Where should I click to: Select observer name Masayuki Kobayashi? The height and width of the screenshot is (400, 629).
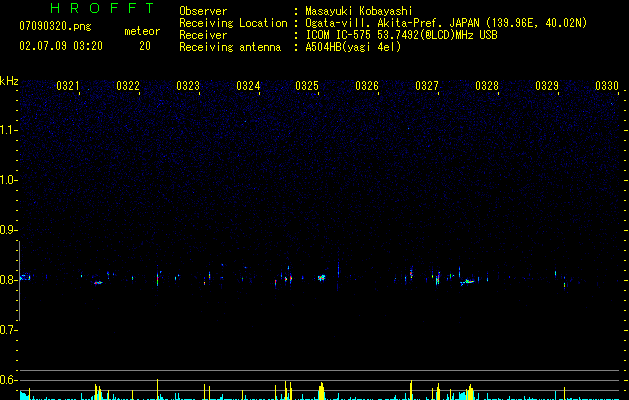[359, 11]
